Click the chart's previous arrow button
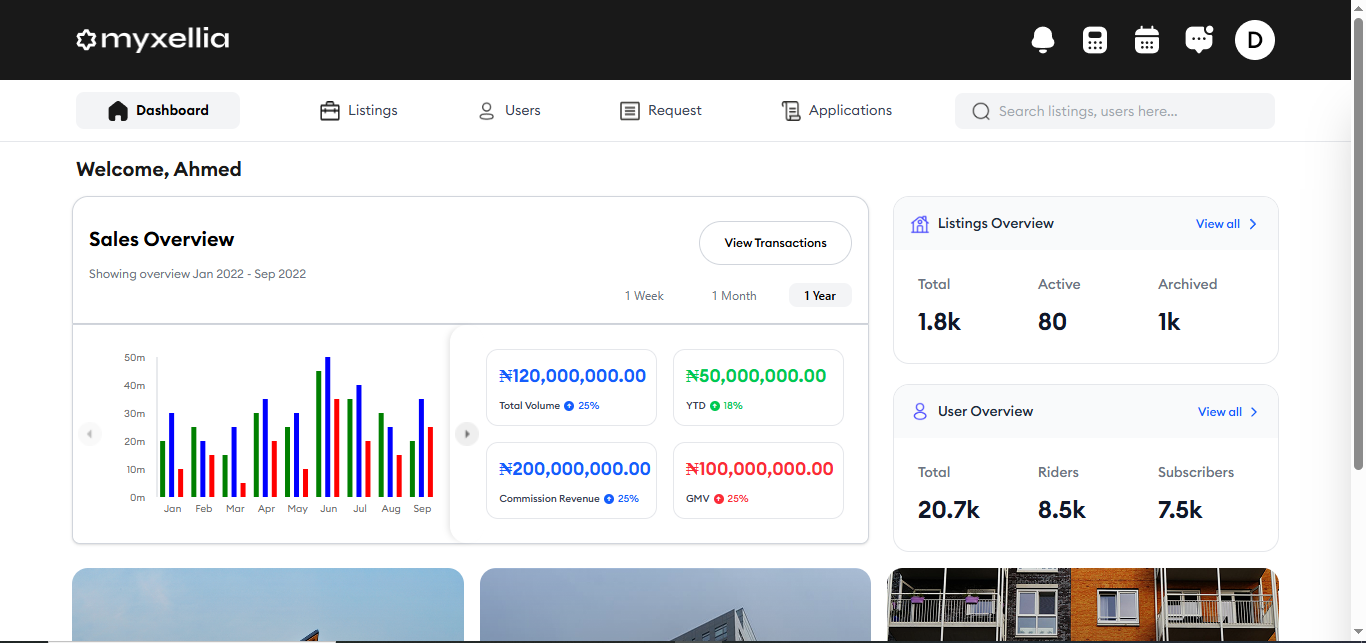1366x643 pixels. [x=90, y=434]
